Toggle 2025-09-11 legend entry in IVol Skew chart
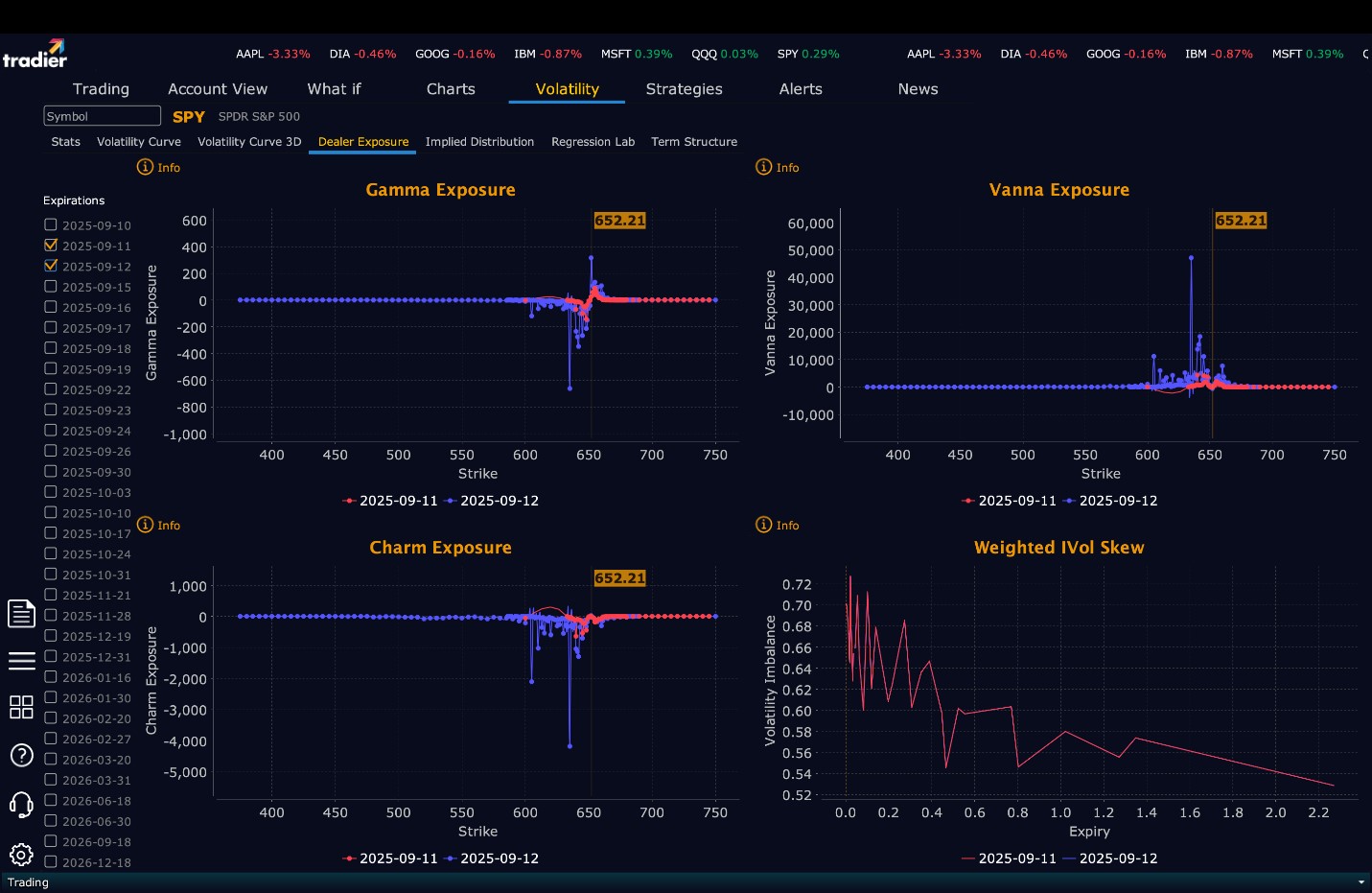This screenshot has height=893, width=1372. click(1010, 858)
